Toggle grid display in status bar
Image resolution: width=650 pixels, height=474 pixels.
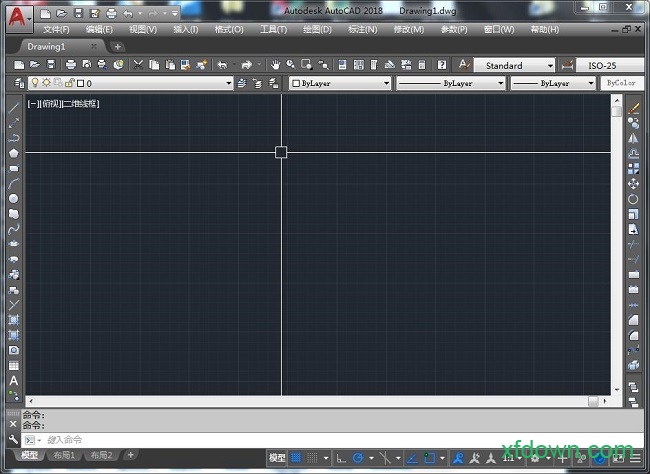click(297, 457)
